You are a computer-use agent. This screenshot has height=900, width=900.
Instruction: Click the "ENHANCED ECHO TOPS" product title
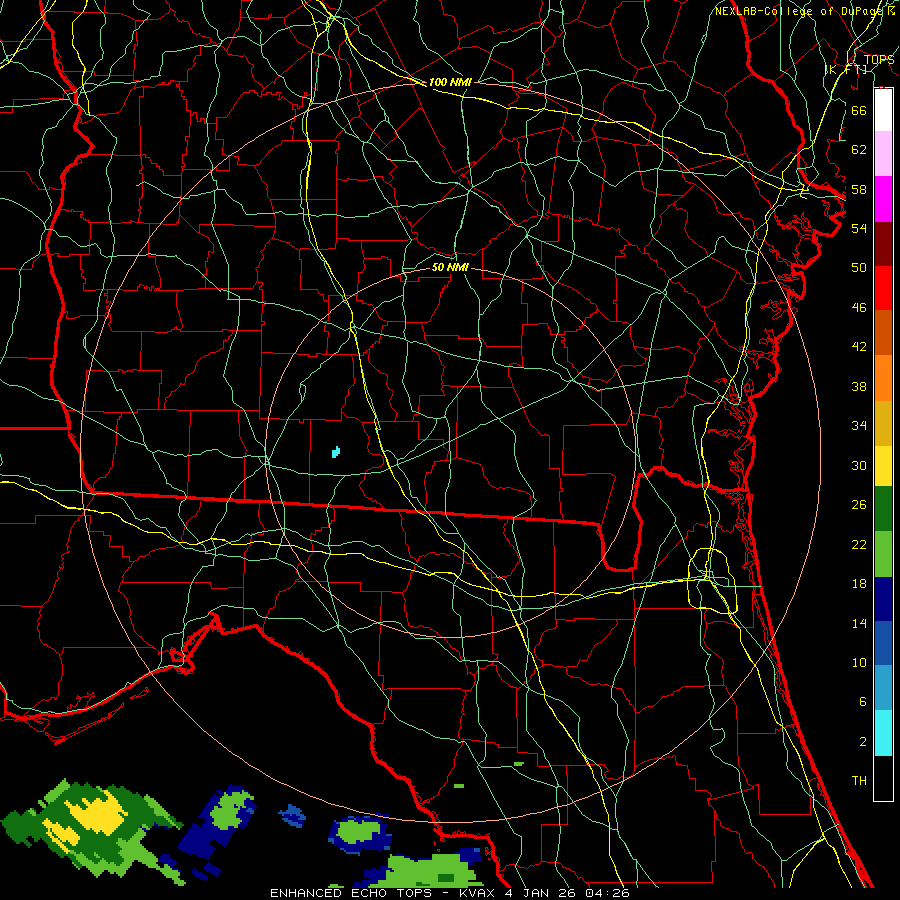[351, 893]
